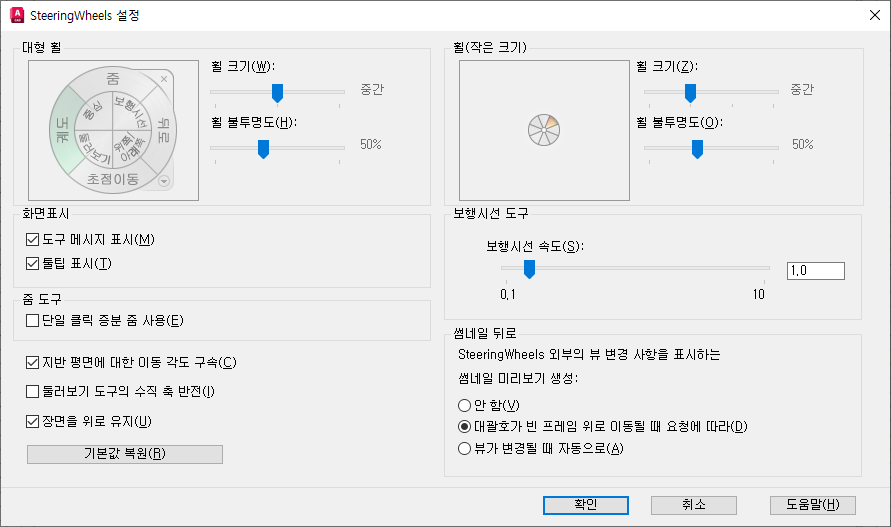Viewport: 891px width, 527px height.
Task: Cancel with the 취소 button
Action: pyautogui.click(x=694, y=505)
